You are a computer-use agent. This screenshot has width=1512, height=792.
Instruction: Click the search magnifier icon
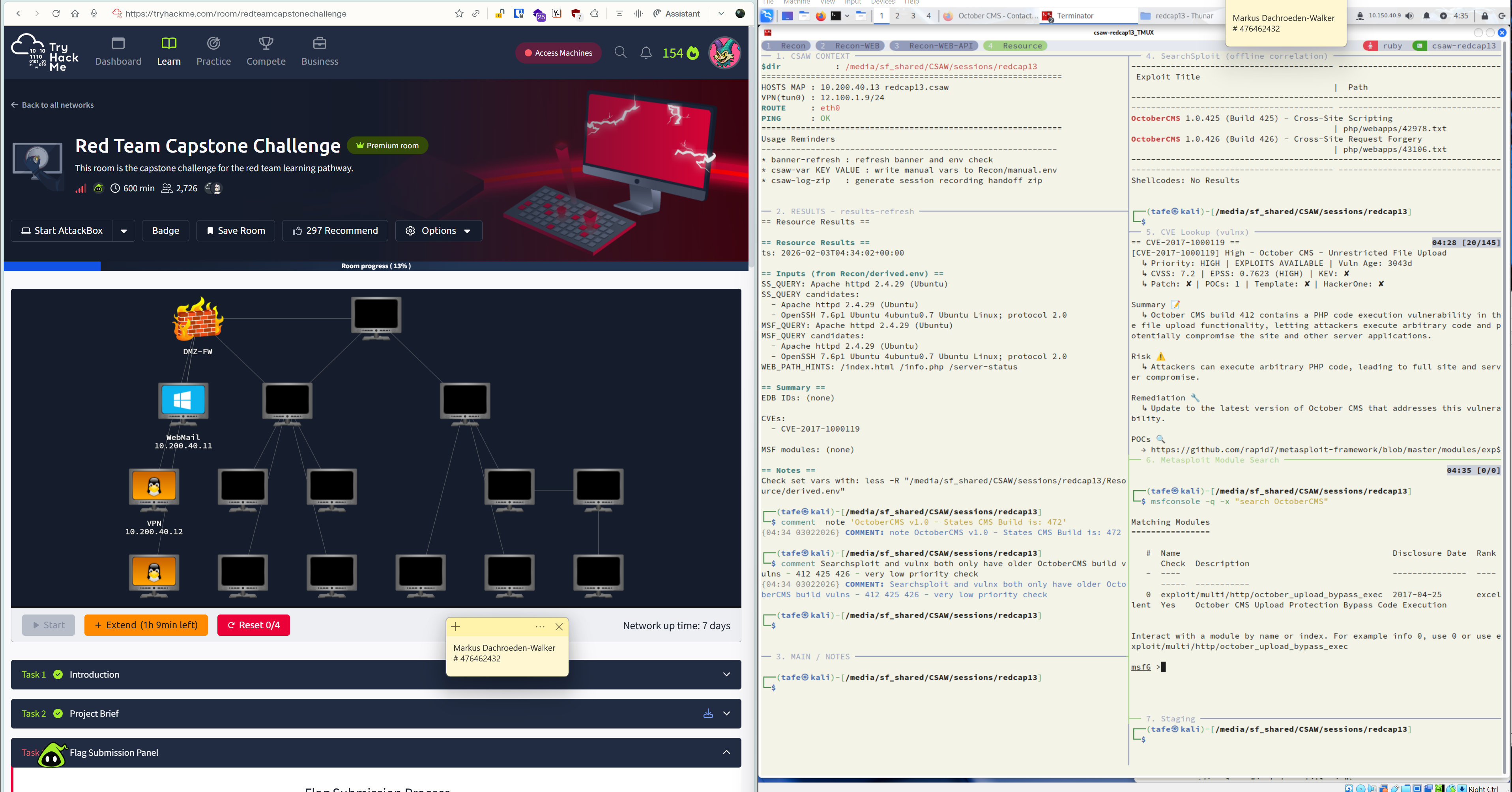tap(620, 53)
